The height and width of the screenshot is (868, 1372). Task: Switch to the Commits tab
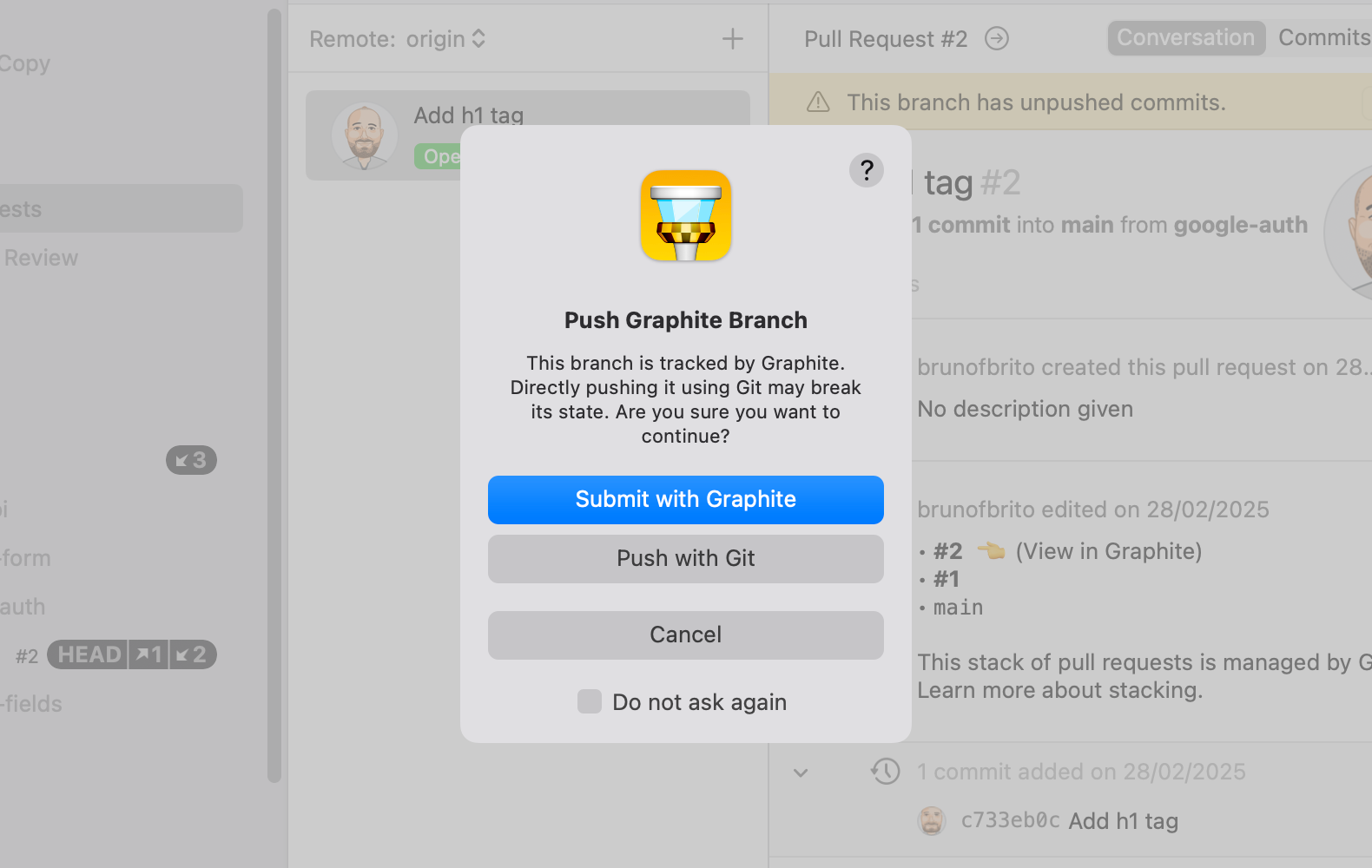(x=1323, y=38)
